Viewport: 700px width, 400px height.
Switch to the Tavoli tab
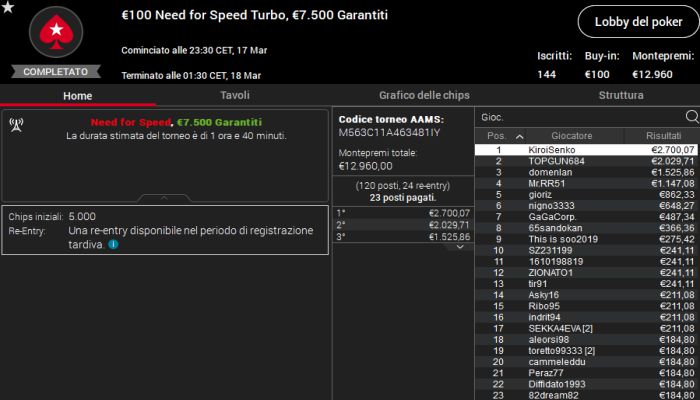tap(234, 96)
